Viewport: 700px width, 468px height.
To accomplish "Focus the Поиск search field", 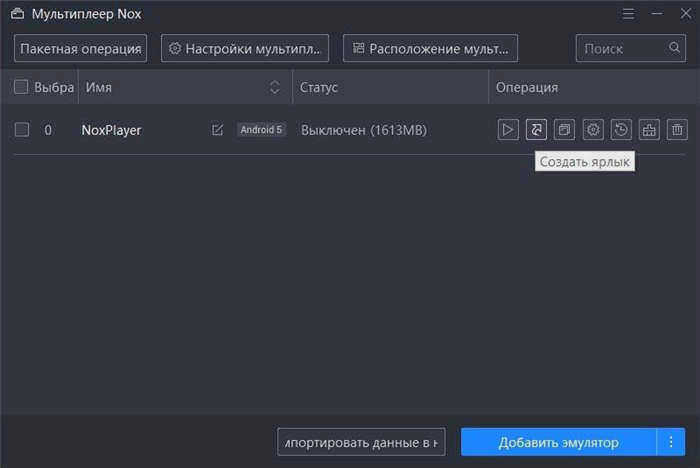I will pos(630,48).
